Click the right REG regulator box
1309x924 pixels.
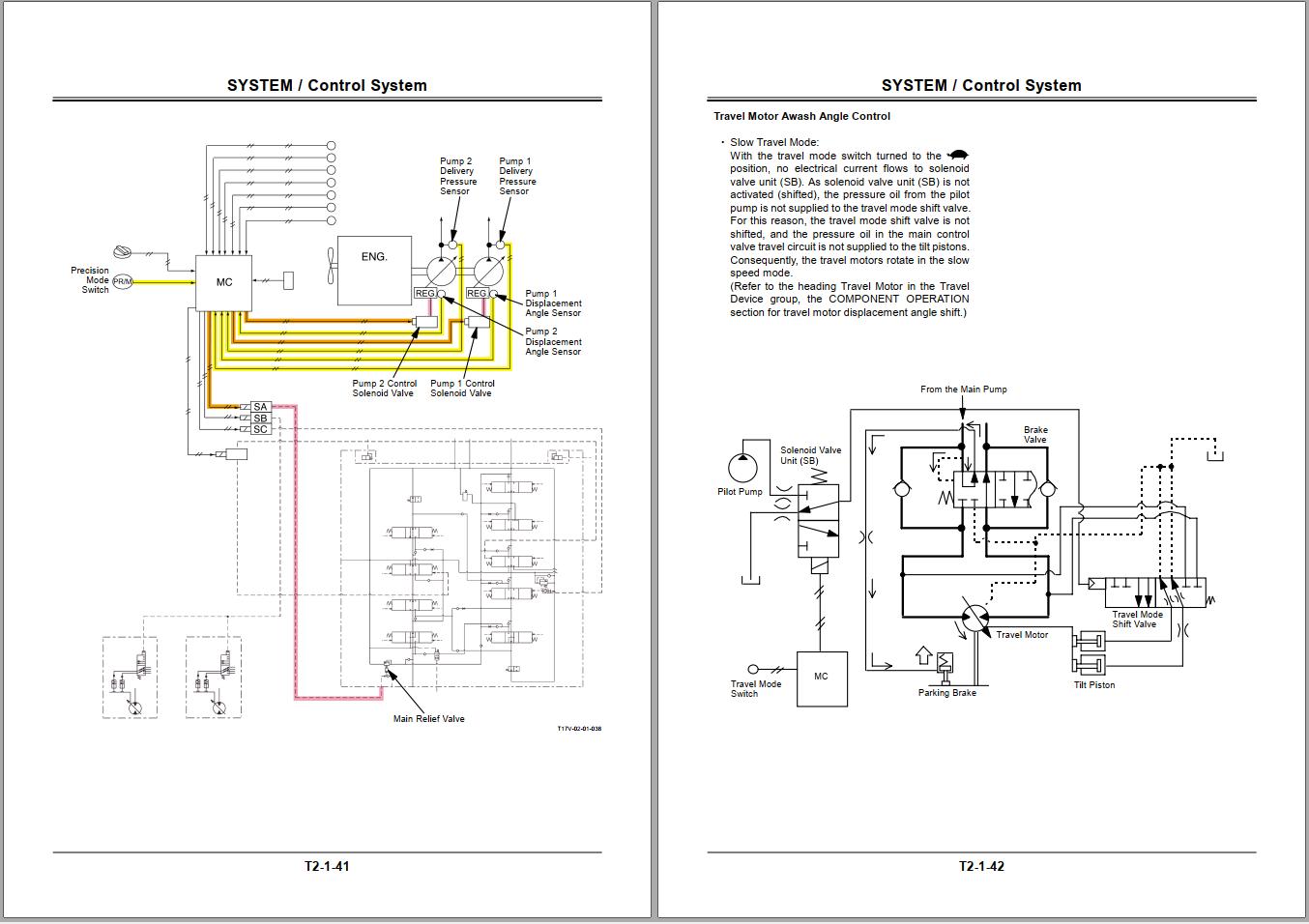pyautogui.click(x=477, y=293)
